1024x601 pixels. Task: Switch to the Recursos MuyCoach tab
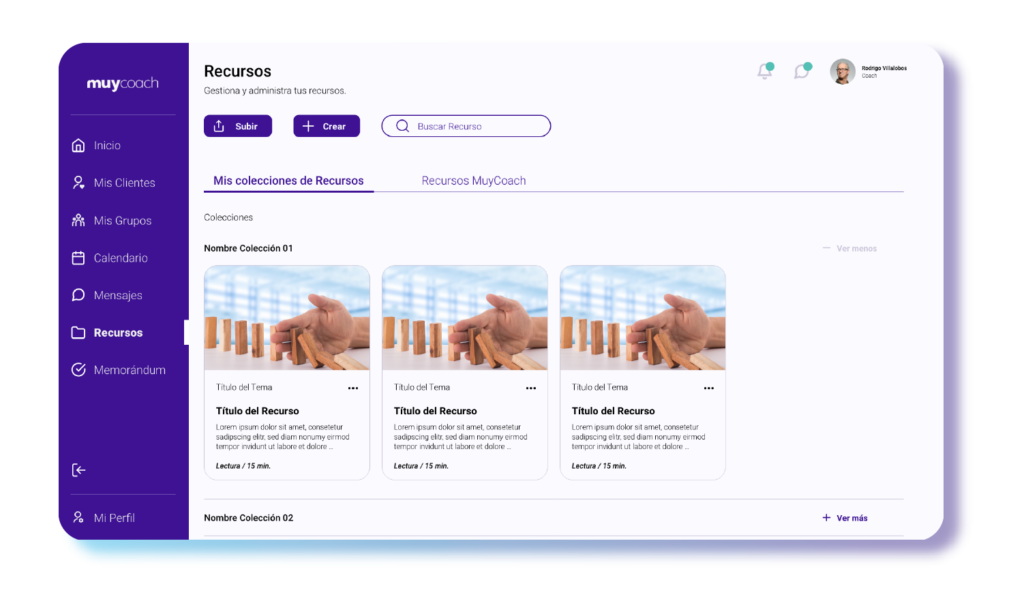473,181
